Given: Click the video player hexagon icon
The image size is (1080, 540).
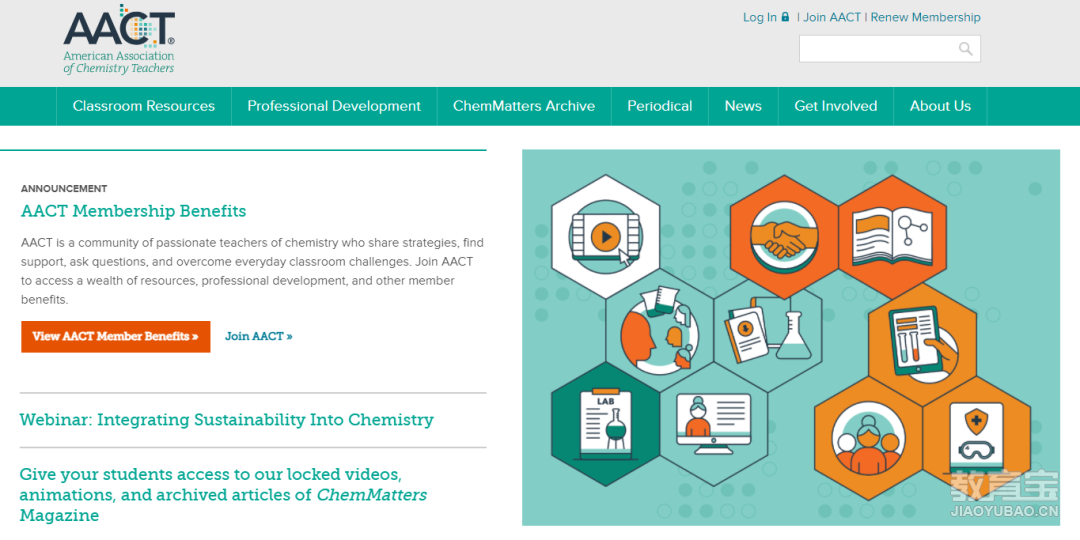Looking at the screenshot, I should (605, 238).
